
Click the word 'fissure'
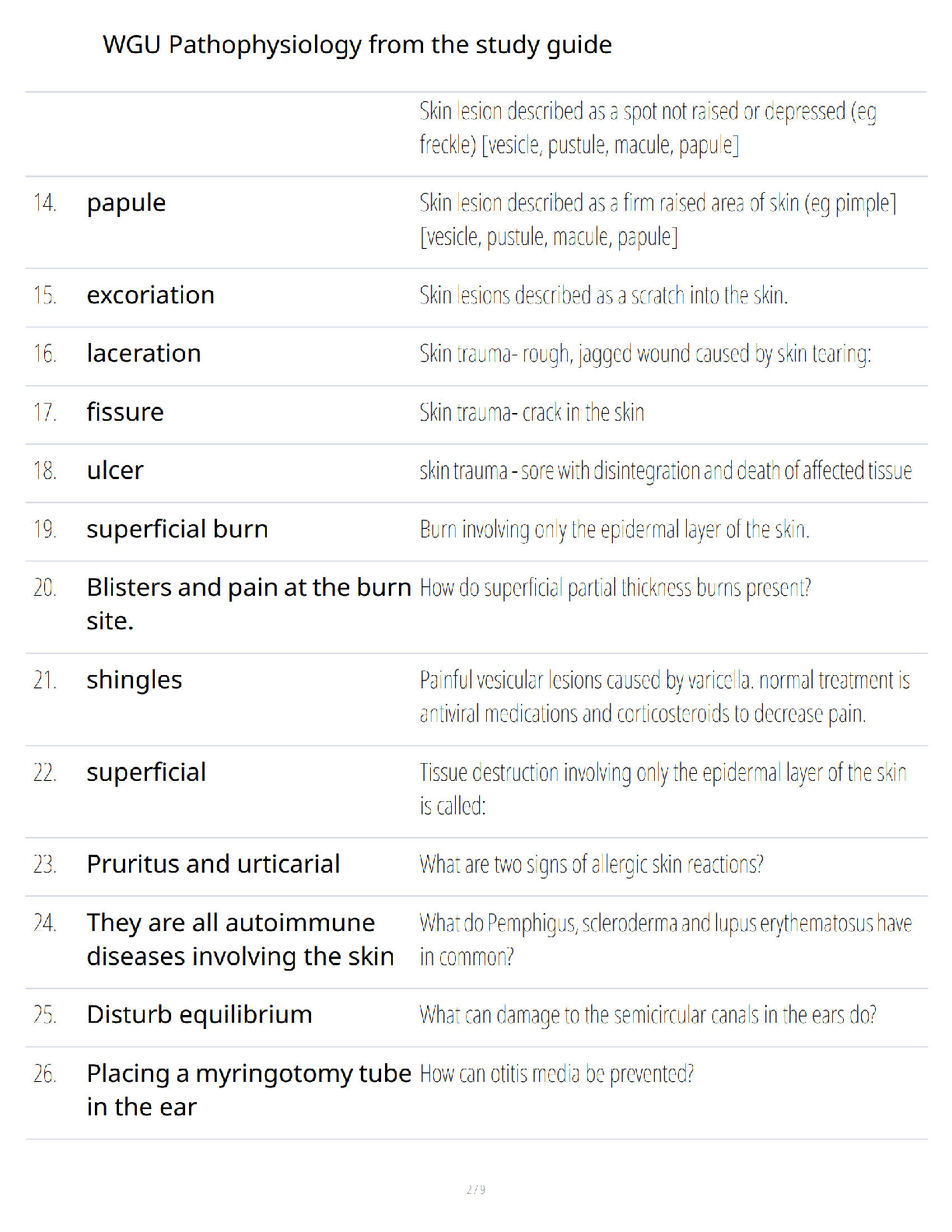pyautogui.click(x=125, y=412)
